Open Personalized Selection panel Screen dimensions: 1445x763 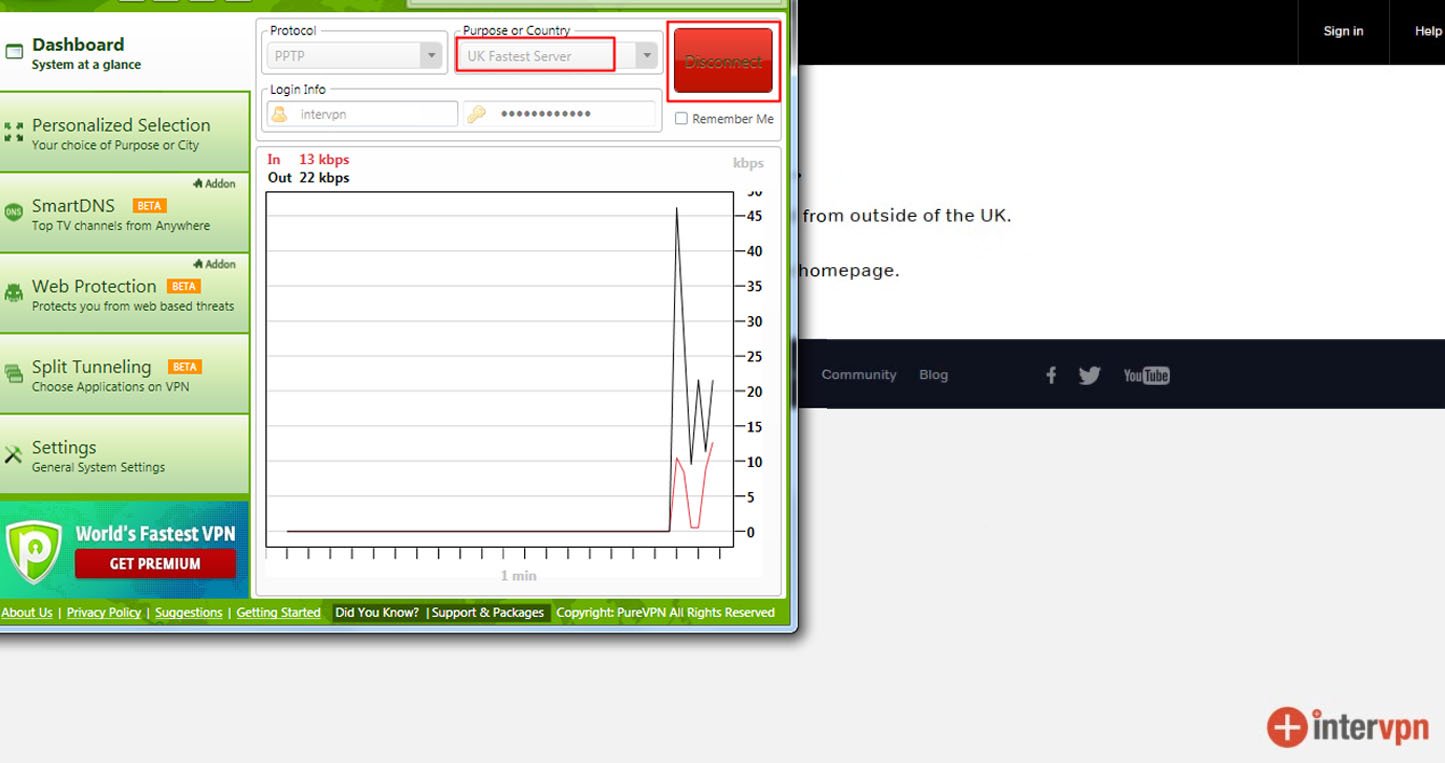(x=124, y=132)
